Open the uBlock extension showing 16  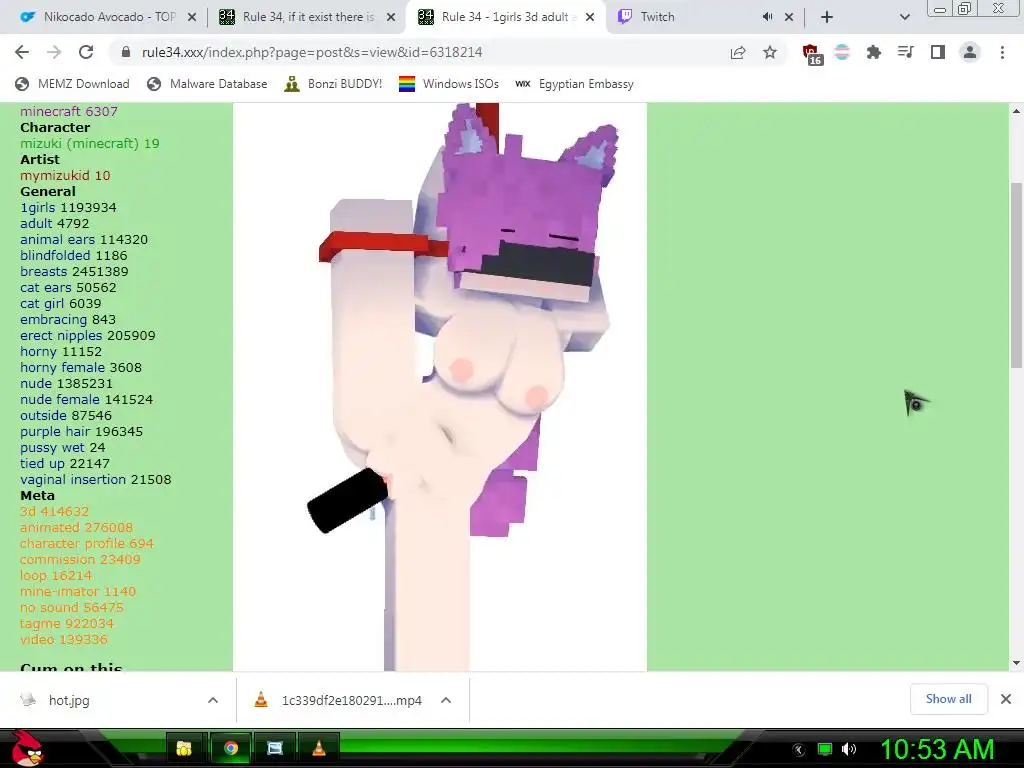click(811, 54)
